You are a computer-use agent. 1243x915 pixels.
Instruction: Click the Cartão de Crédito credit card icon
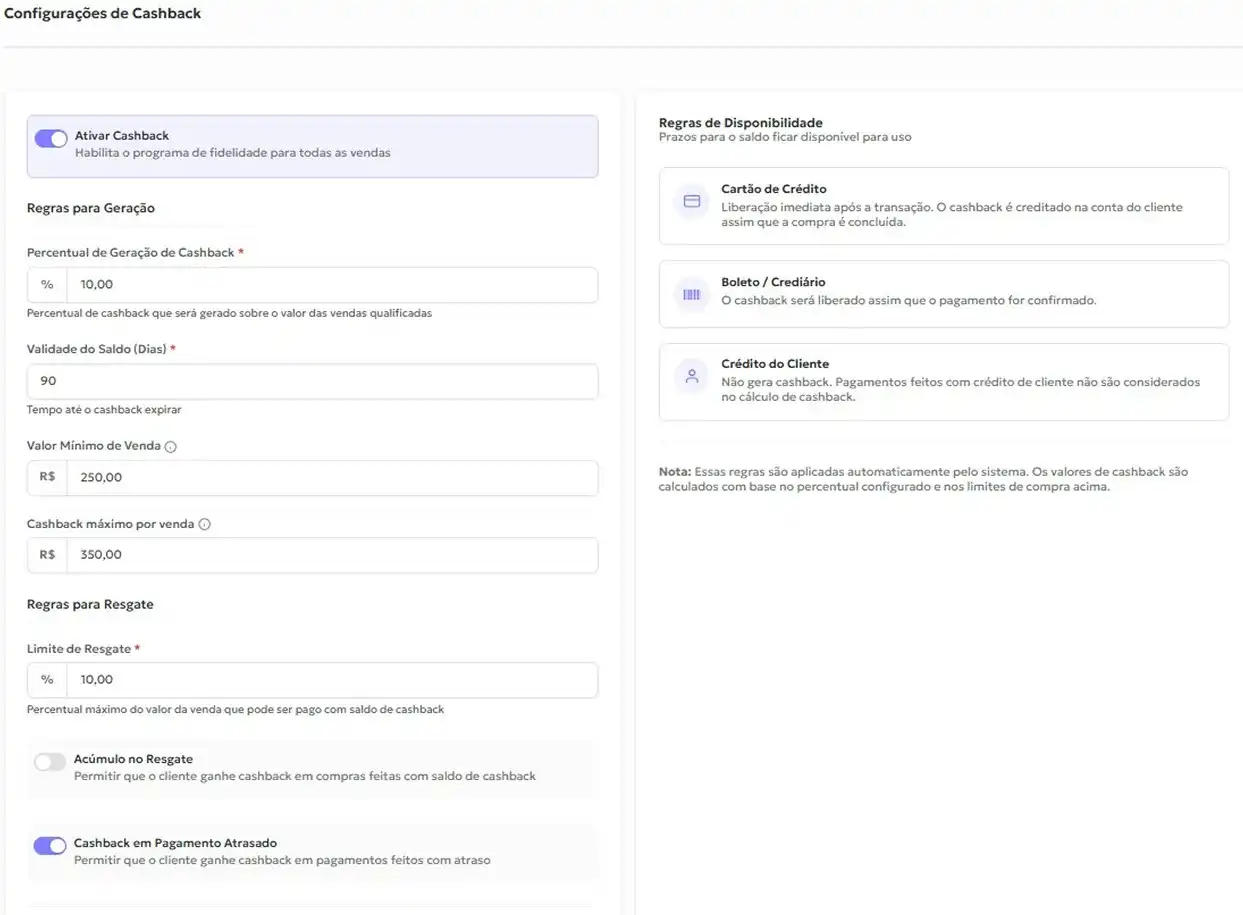coord(691,201)
